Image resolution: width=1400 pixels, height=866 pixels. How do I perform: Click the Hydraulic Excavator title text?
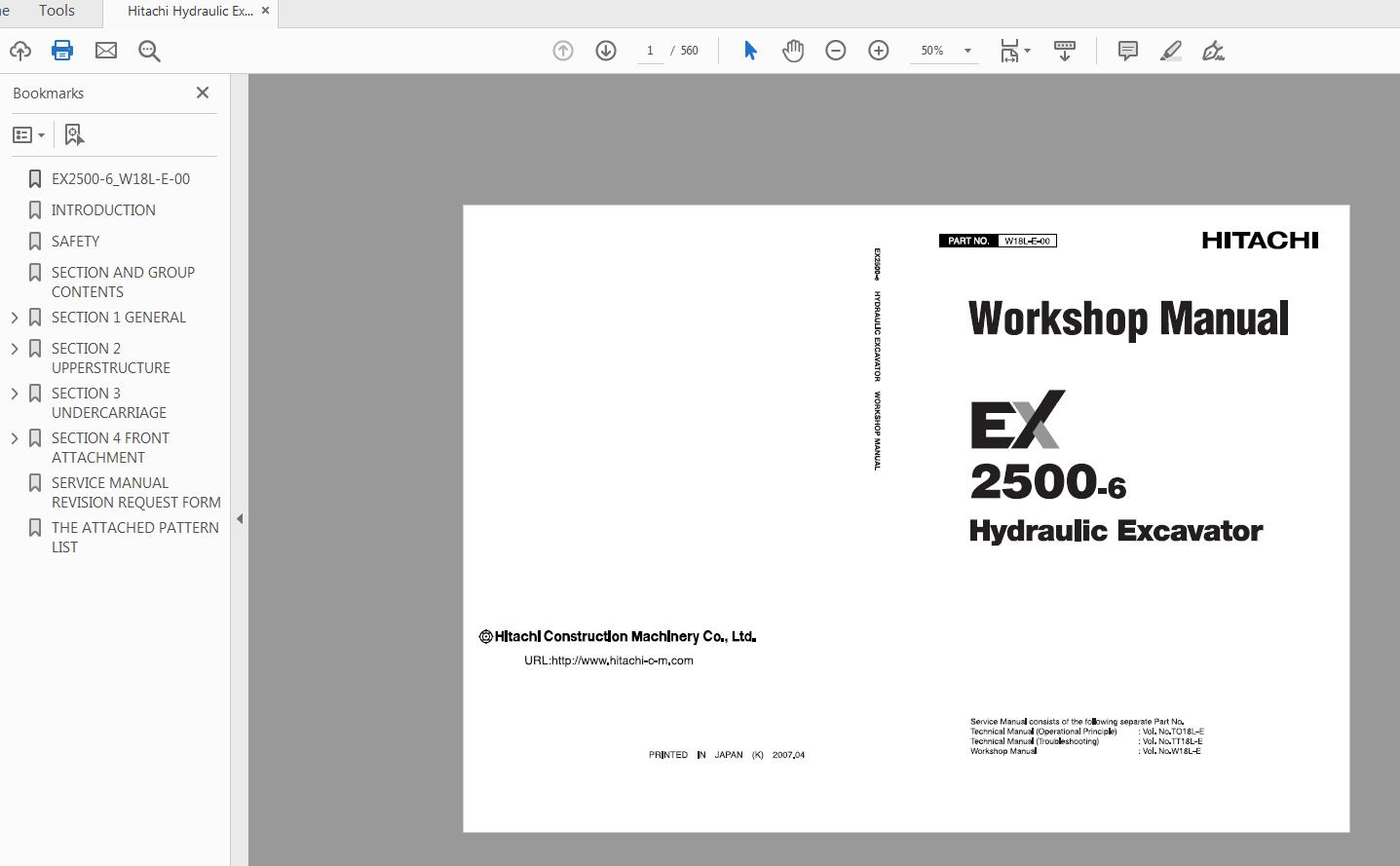[1116, 531]
